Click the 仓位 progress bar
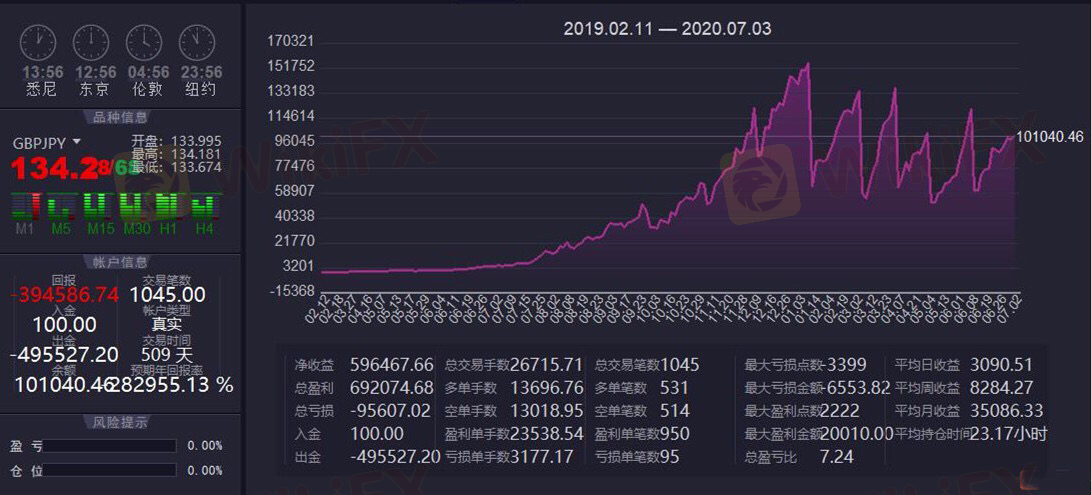The width and height of the screenshot is (1091, 495). (x=109, y=470)
